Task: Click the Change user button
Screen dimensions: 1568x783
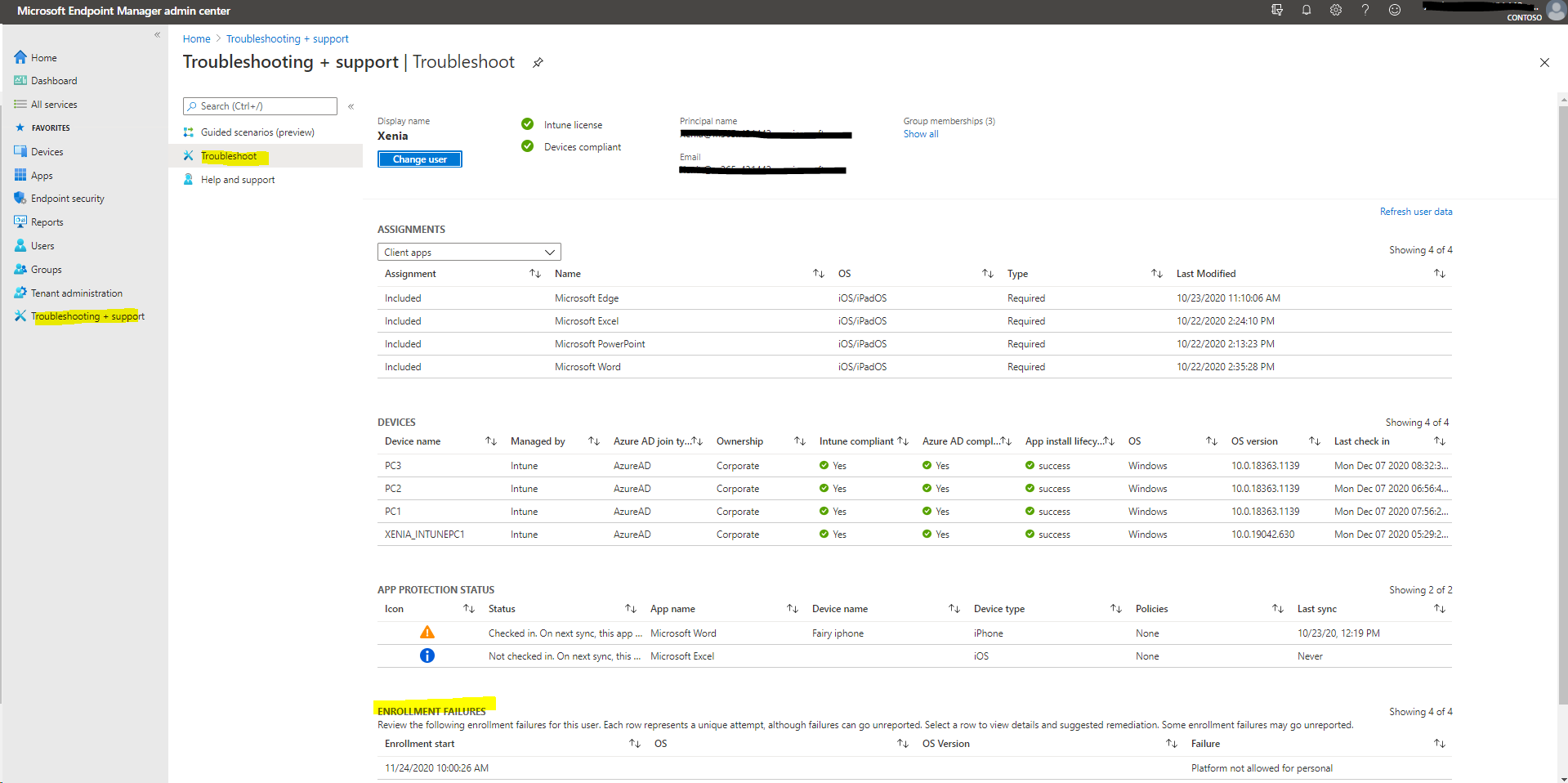Action: click(420, 159)
